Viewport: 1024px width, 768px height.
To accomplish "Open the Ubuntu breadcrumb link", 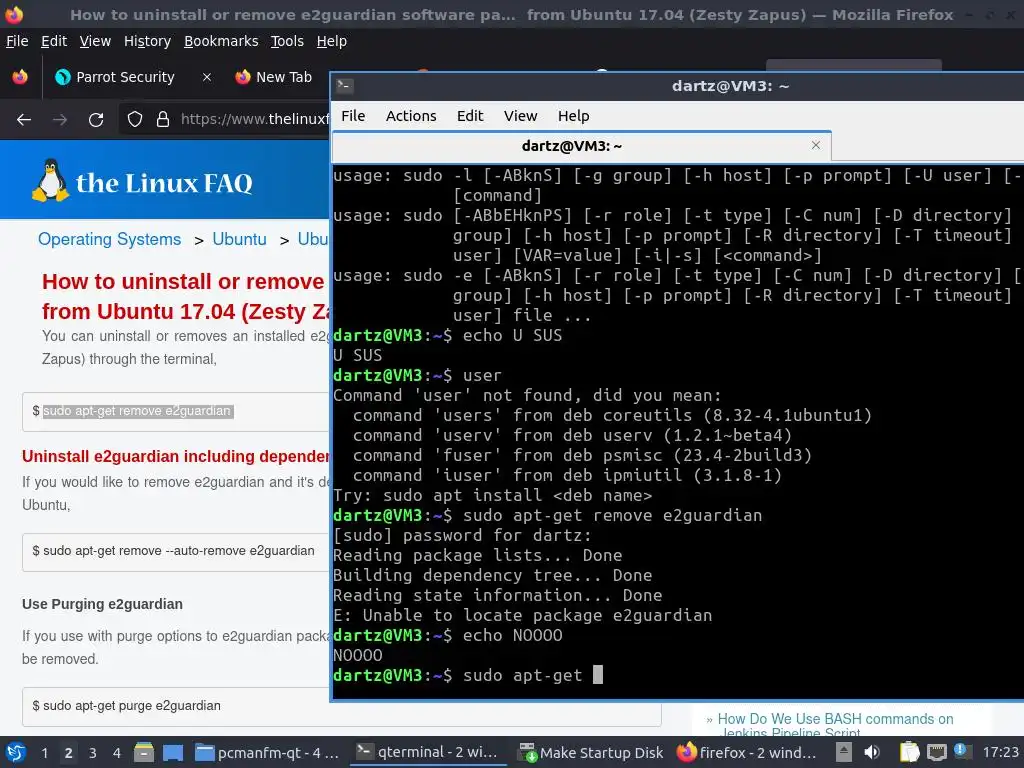I will [x=239, y=239].
